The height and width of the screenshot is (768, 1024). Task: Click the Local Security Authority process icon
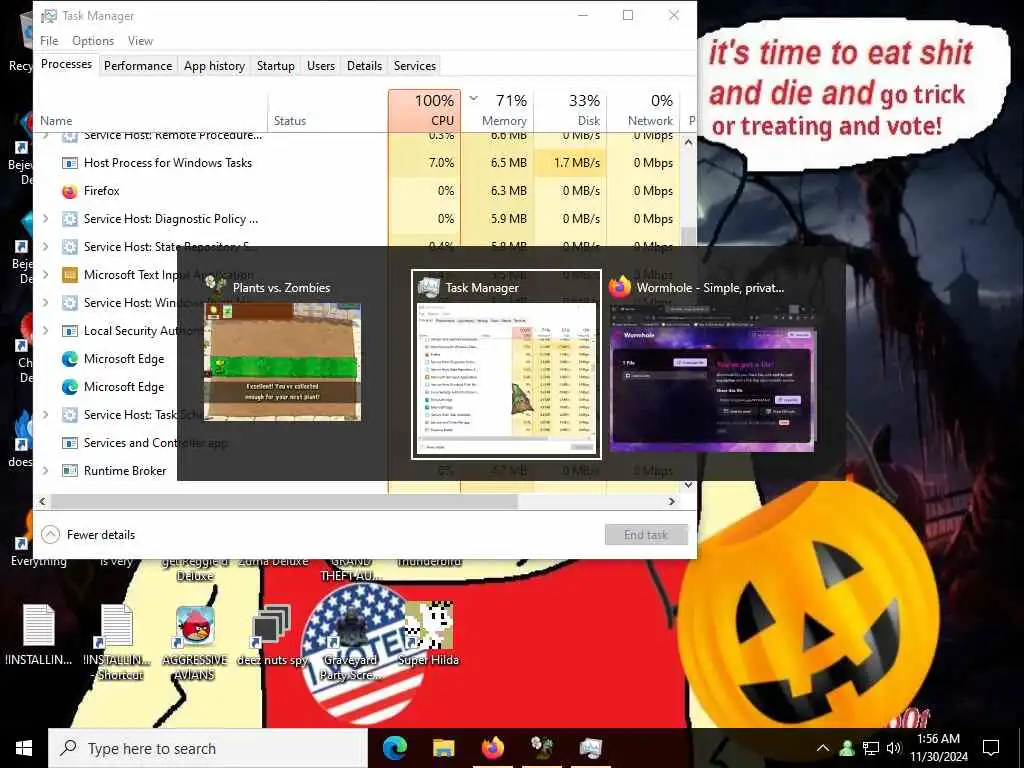[69, 331]
